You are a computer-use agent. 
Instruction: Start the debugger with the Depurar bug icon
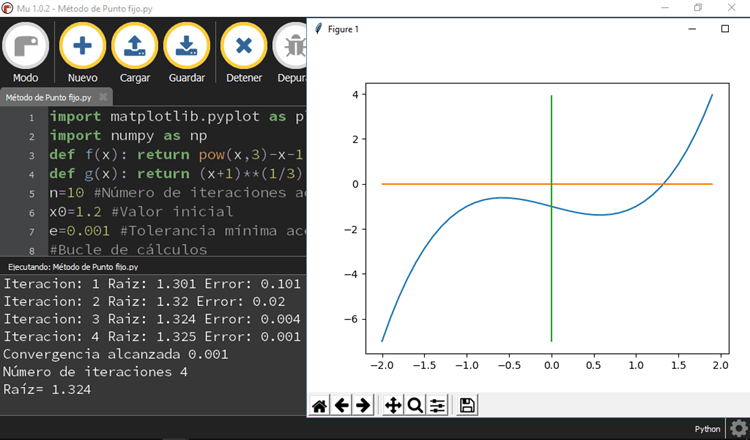pyautogui.click(x=293, y=52)
